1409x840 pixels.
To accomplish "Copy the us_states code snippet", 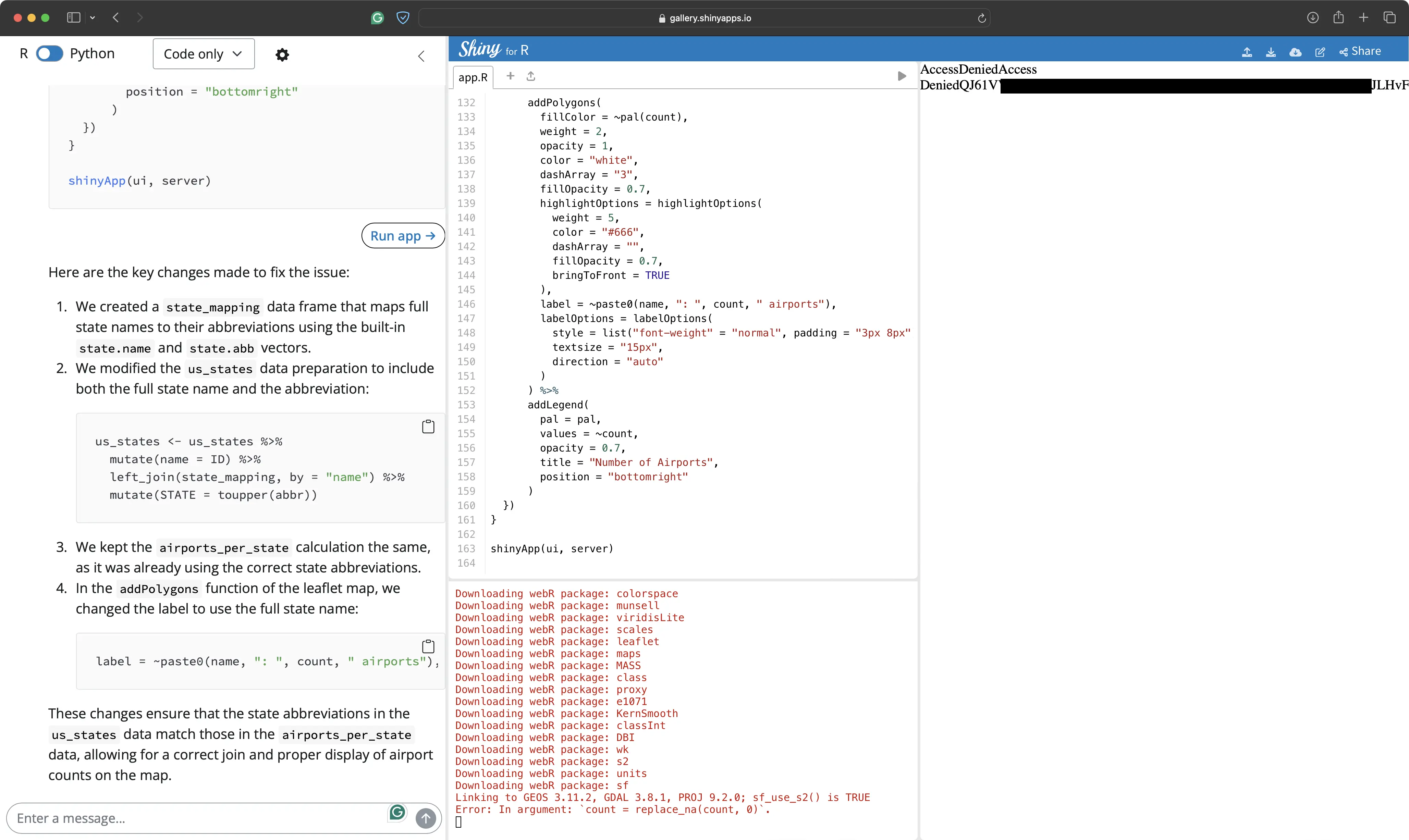I will click(429, 427).
